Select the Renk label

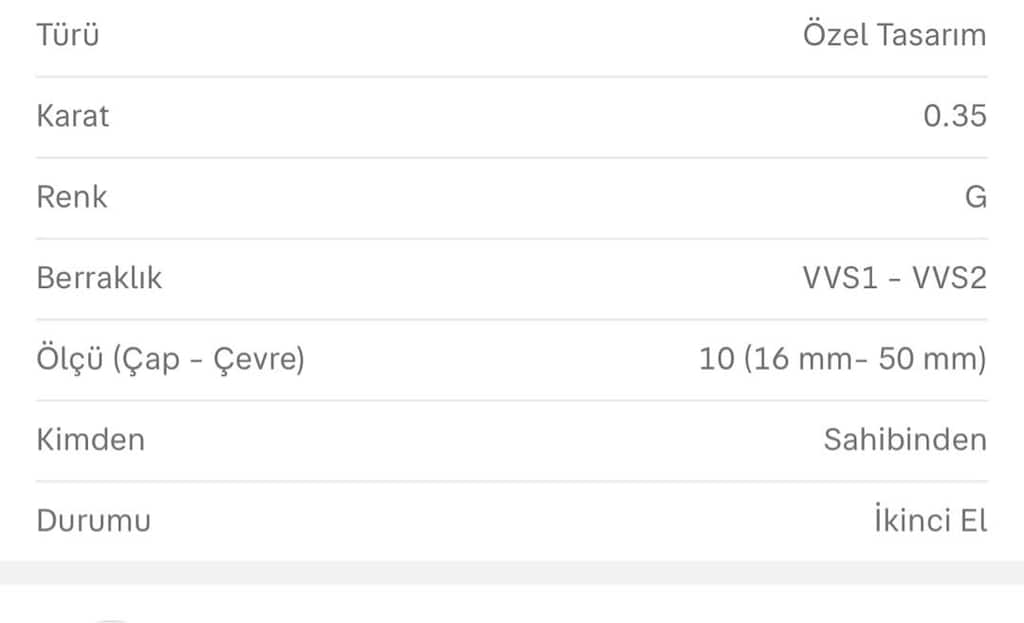(72, 197)
